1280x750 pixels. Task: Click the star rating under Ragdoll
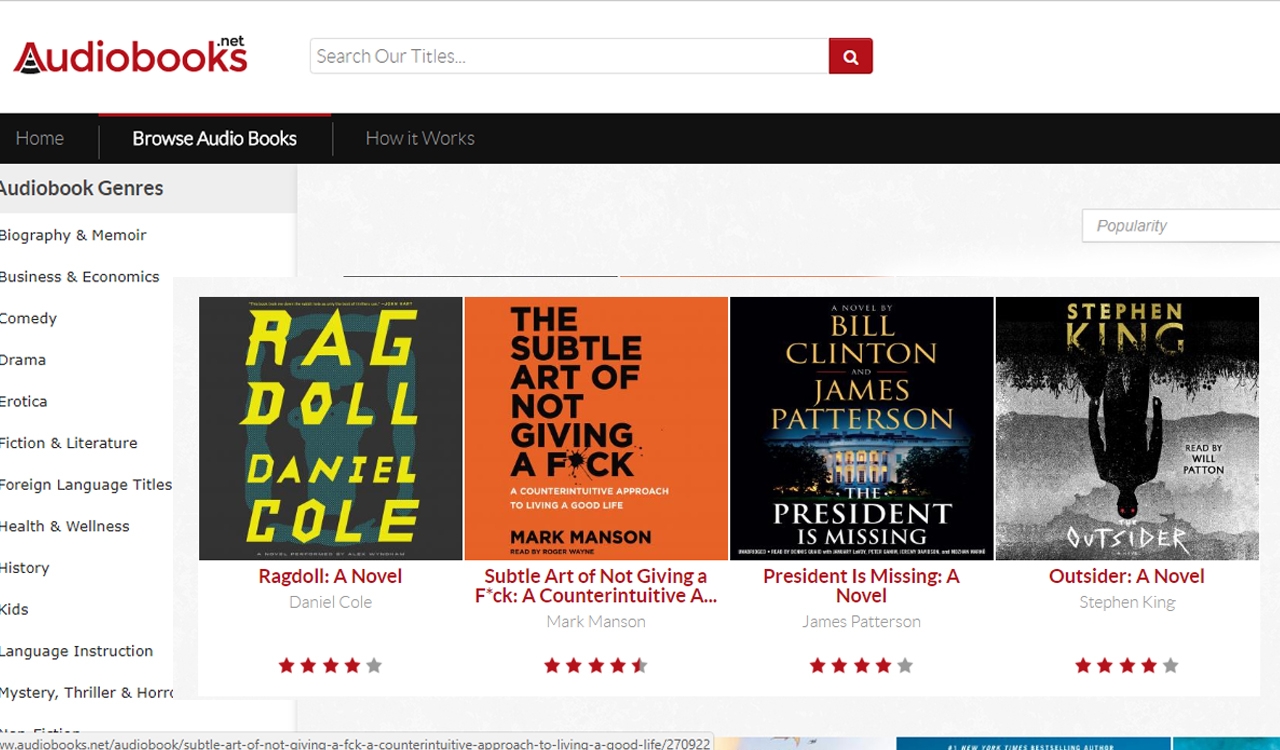click(330, 665)
